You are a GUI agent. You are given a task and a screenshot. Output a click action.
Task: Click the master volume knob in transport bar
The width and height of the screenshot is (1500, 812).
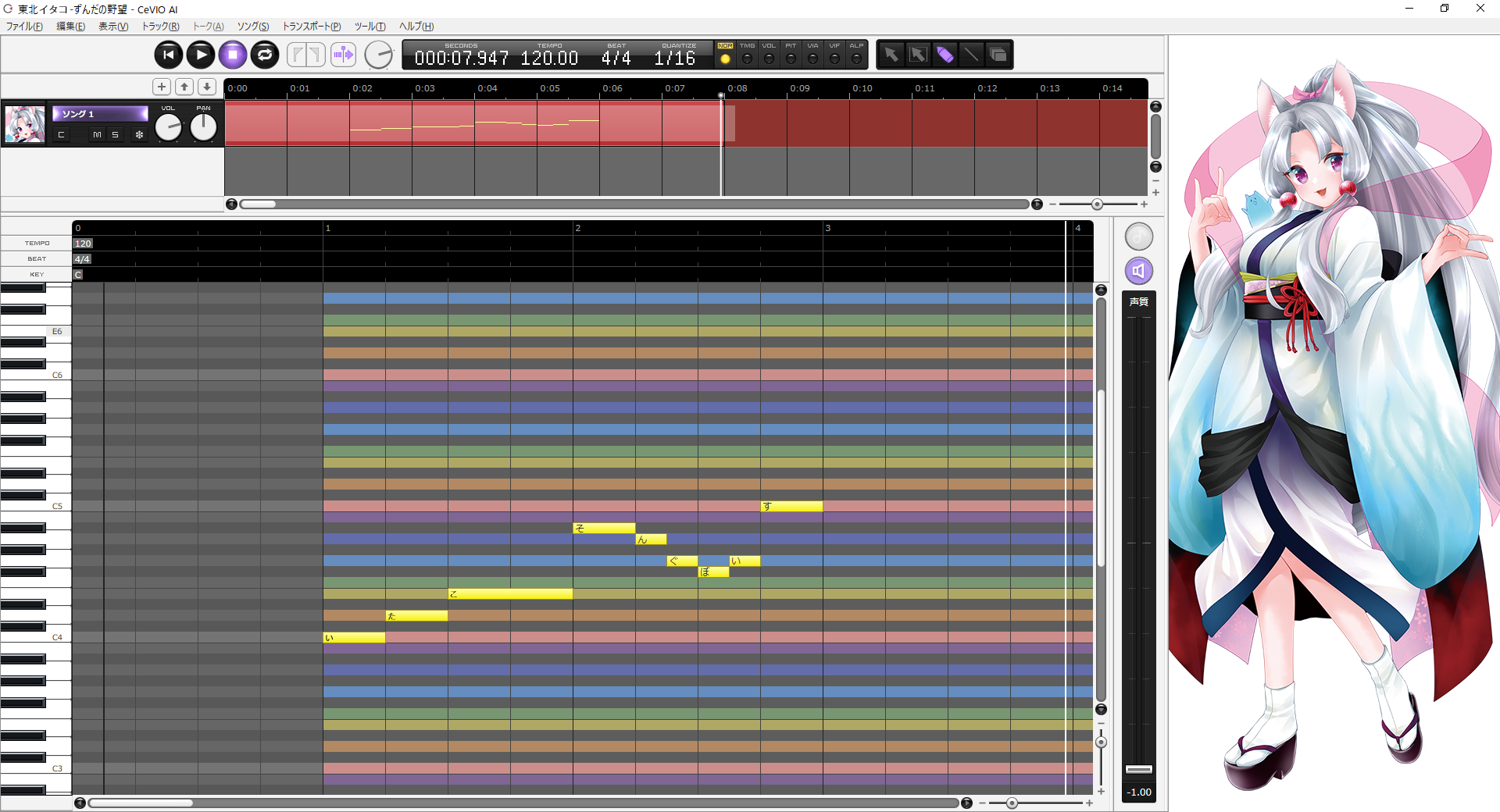(x=379, y=55)
